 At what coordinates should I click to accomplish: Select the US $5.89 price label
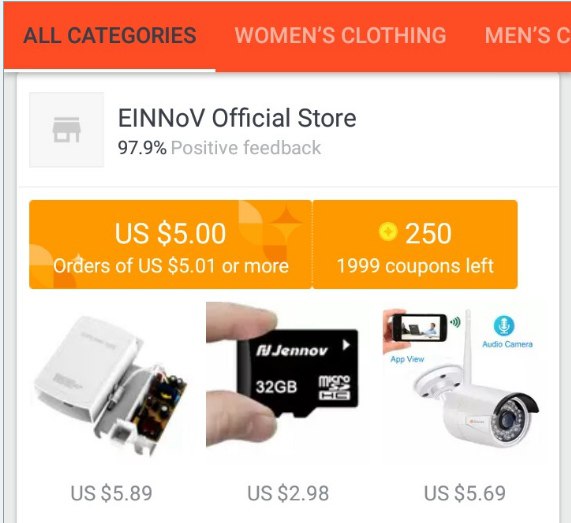coord(111,493)
